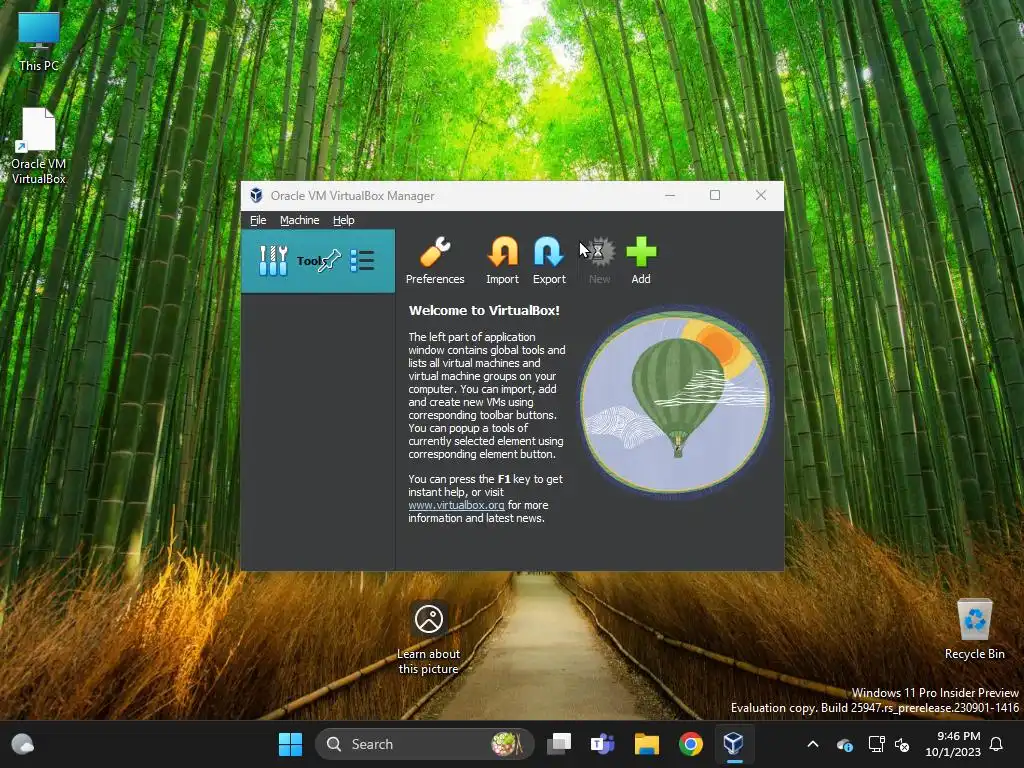Image resolution: width=1024 pixels, height=768 pixels.
Task: Click the network display tray icon
Action: (876, 744)
